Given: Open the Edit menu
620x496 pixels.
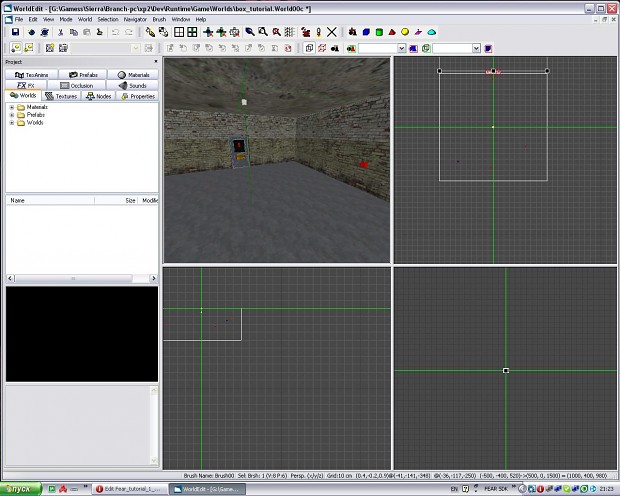Looking at the screenshot, I should coord(33,19).
